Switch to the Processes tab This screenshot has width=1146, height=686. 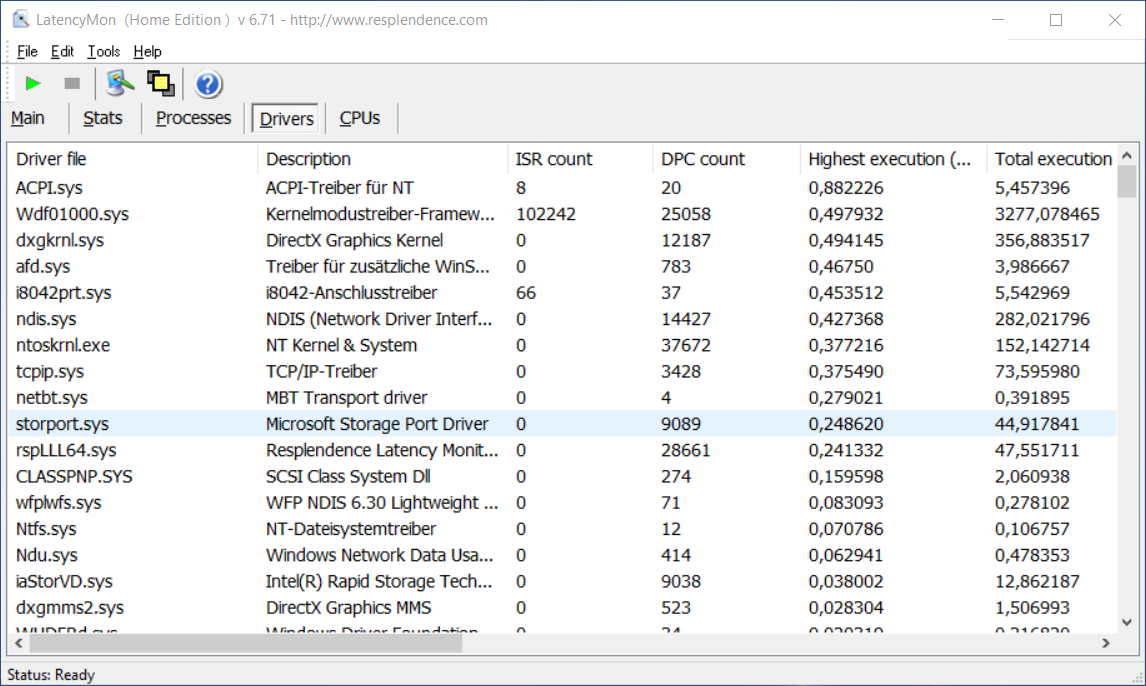194,118
